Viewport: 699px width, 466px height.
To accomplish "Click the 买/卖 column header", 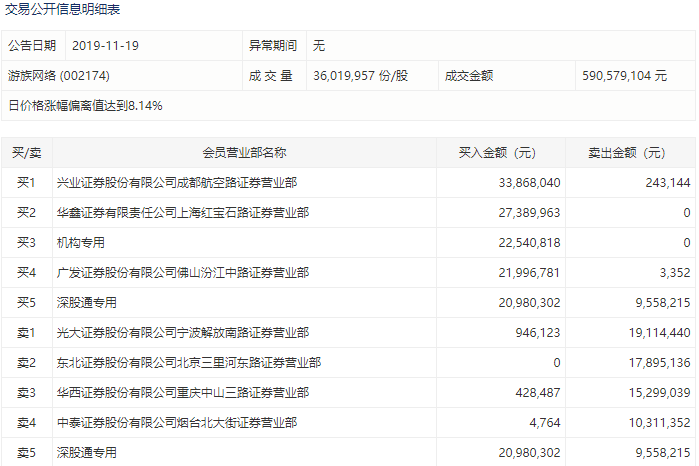I will pos(27,153).
